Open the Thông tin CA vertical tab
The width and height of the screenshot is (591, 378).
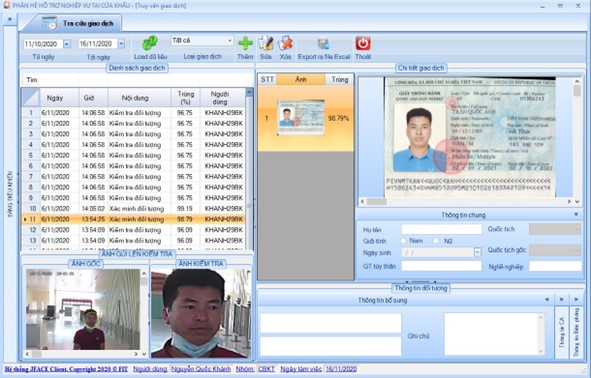pyautogui.click(x=562, y=332)
